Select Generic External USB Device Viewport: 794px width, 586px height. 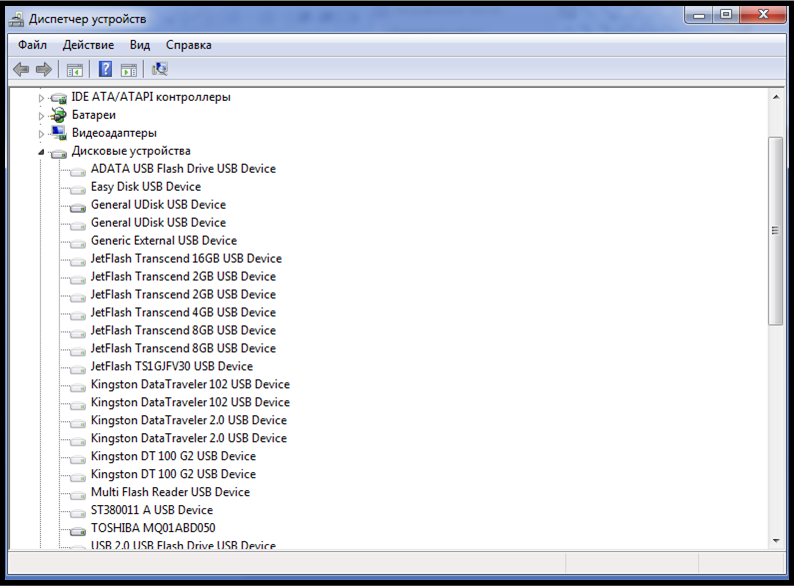coord(164,241)
